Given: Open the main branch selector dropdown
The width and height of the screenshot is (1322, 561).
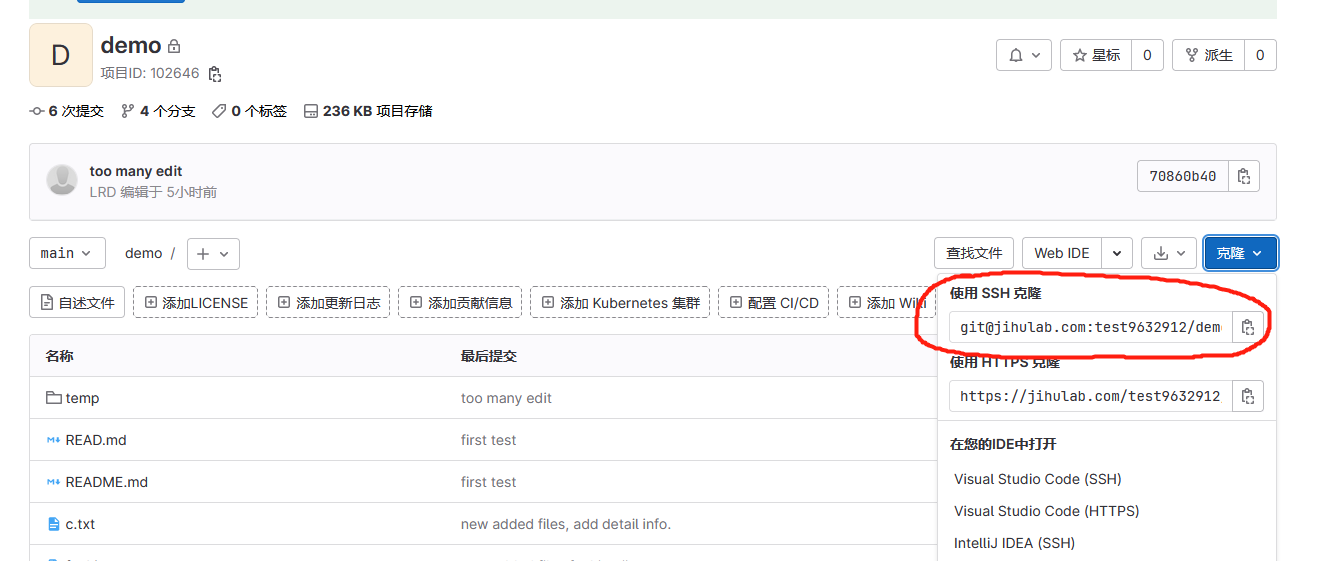Looking at the screenshot, I should (x=67, y=253).
